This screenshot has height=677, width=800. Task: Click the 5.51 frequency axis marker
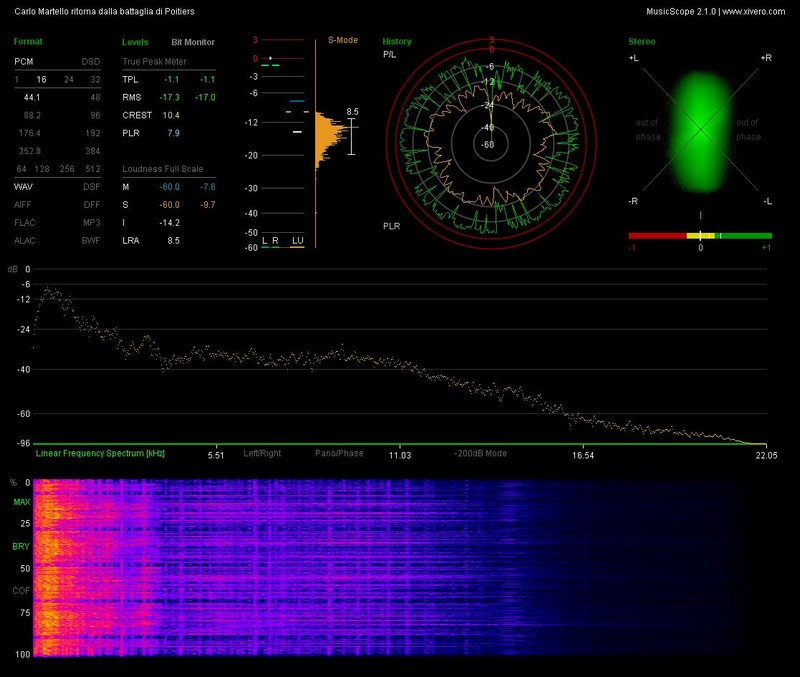click(x=216, y=455)
